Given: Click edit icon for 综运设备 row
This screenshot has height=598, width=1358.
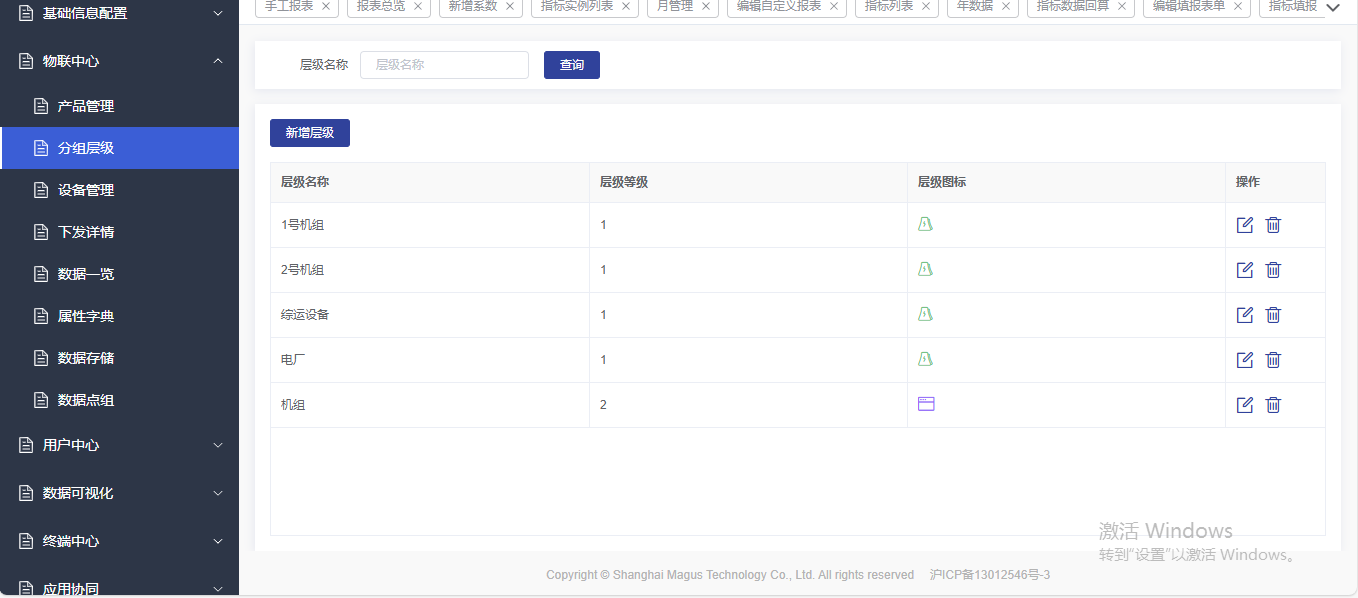Looking at the screenshot, I should [x=1245, y=315].
